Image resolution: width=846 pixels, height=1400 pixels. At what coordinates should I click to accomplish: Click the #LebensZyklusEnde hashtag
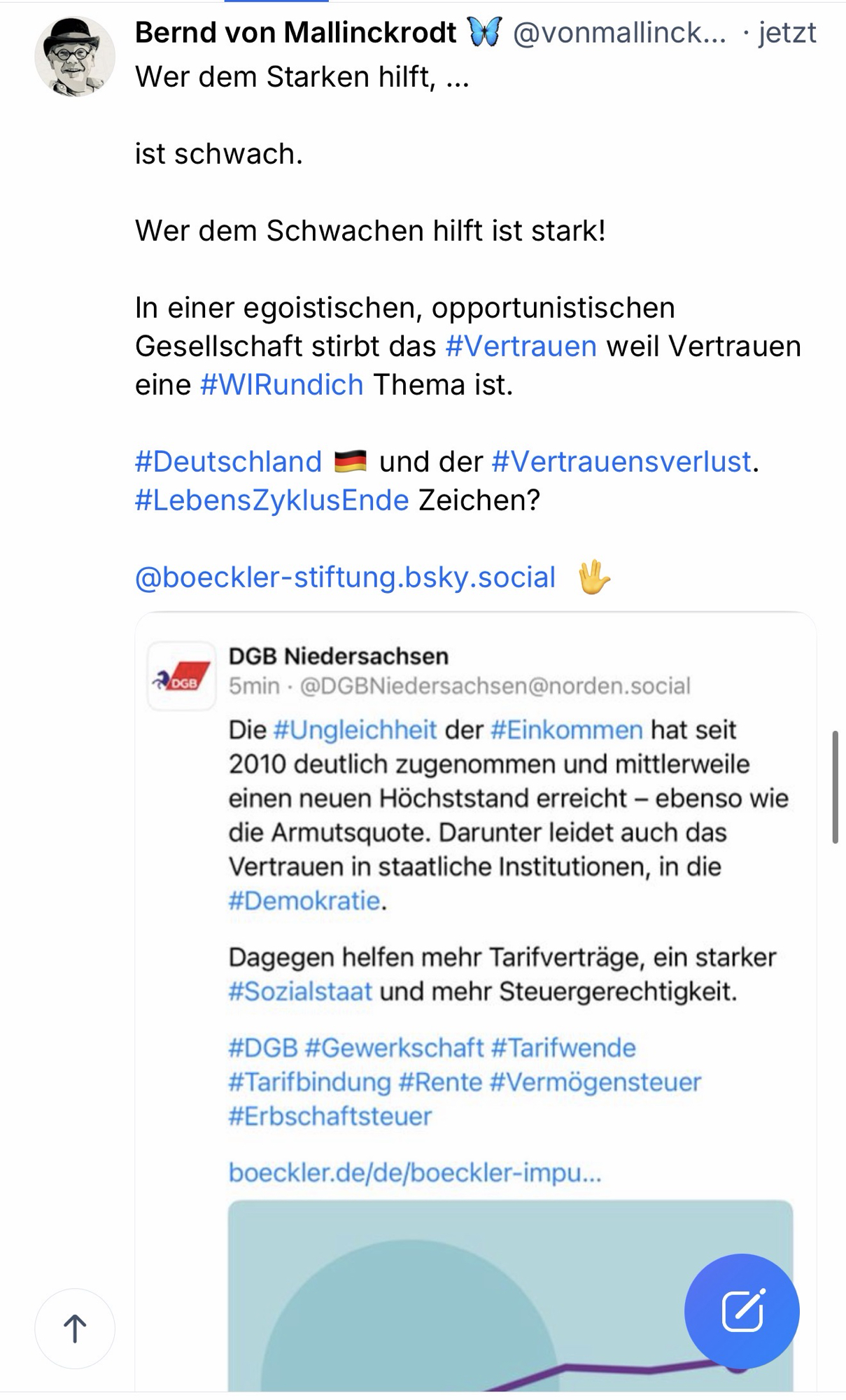tap(272, 500)
